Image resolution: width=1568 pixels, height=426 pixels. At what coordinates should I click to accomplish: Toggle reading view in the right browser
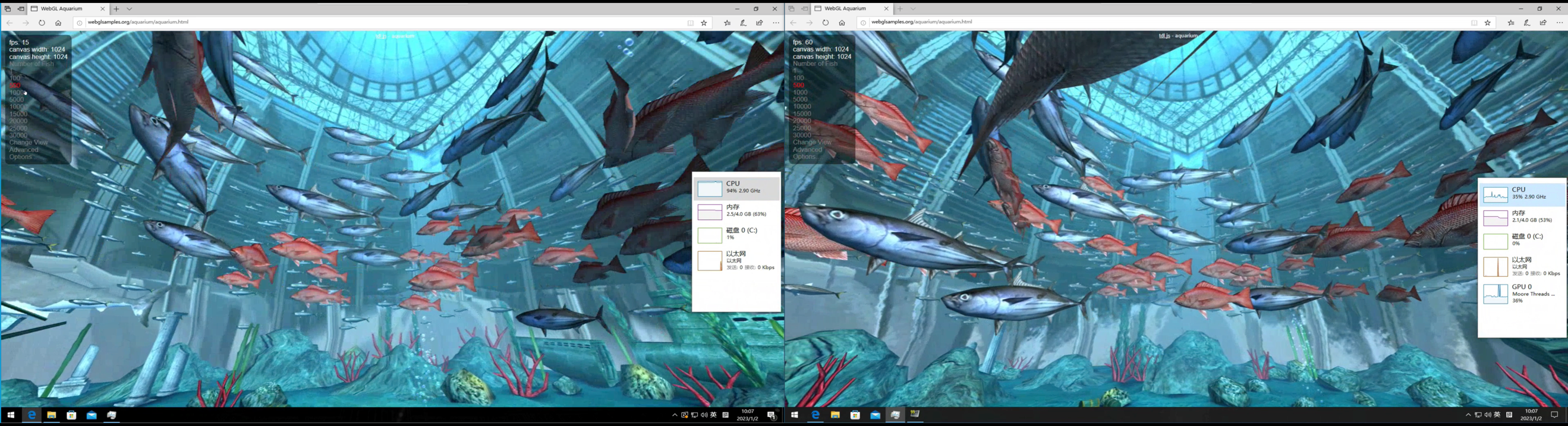tap(1474, 23)
